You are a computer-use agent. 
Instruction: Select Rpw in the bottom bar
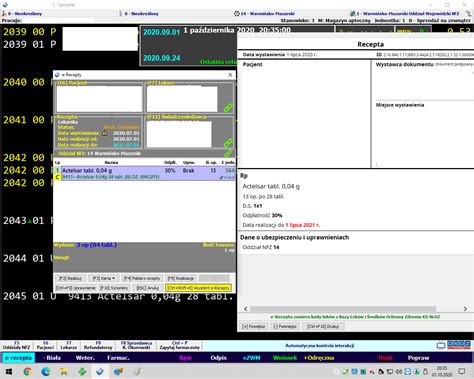185,358
